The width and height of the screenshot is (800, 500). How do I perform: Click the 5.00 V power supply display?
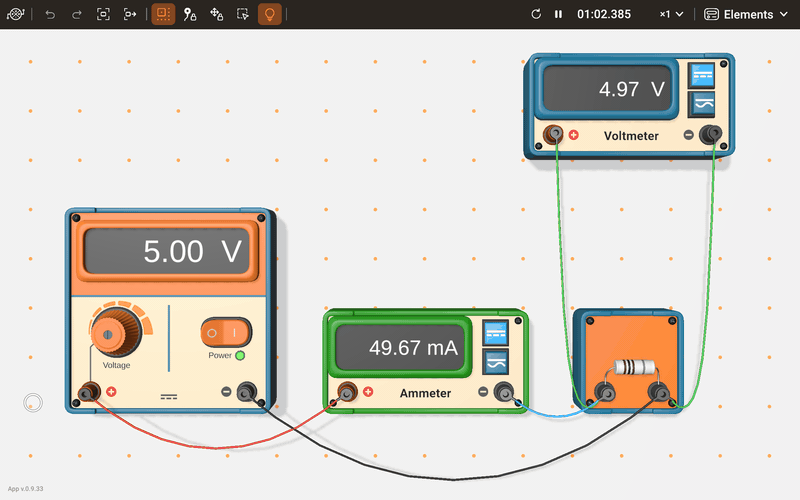(x=167, y=251)
